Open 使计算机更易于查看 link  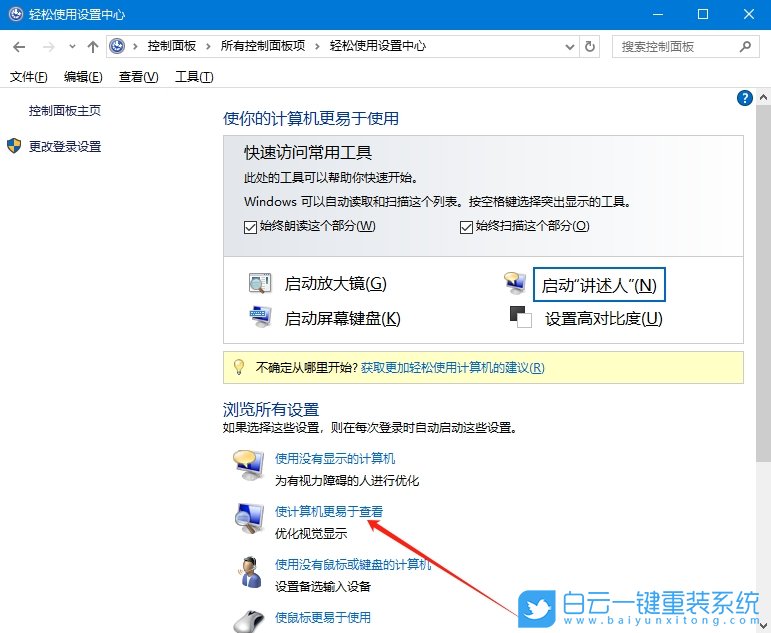point(329,512)
